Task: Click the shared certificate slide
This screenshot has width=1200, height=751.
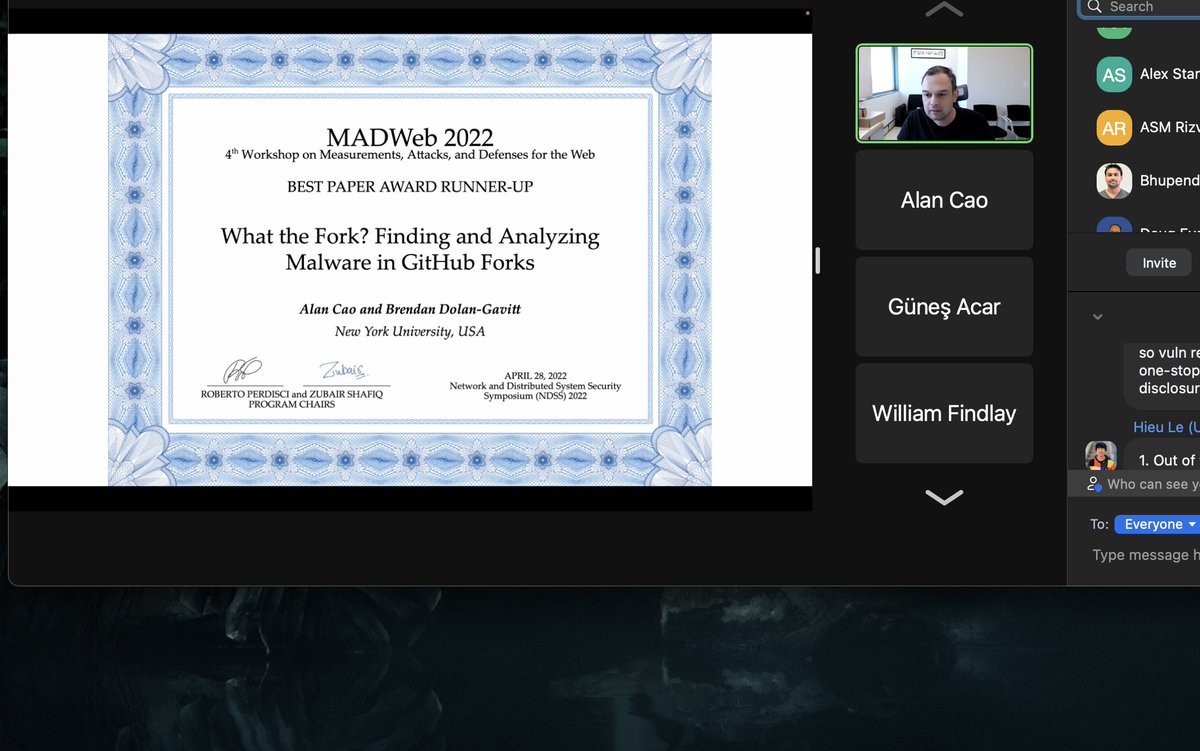Action: pos(410,260)
